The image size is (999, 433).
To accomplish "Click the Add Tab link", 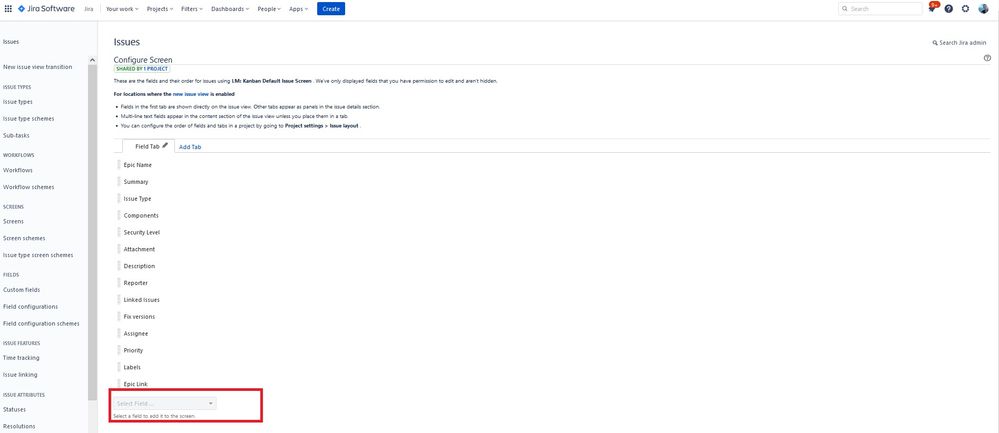I will pyautogui.click(x=190, y=147).
